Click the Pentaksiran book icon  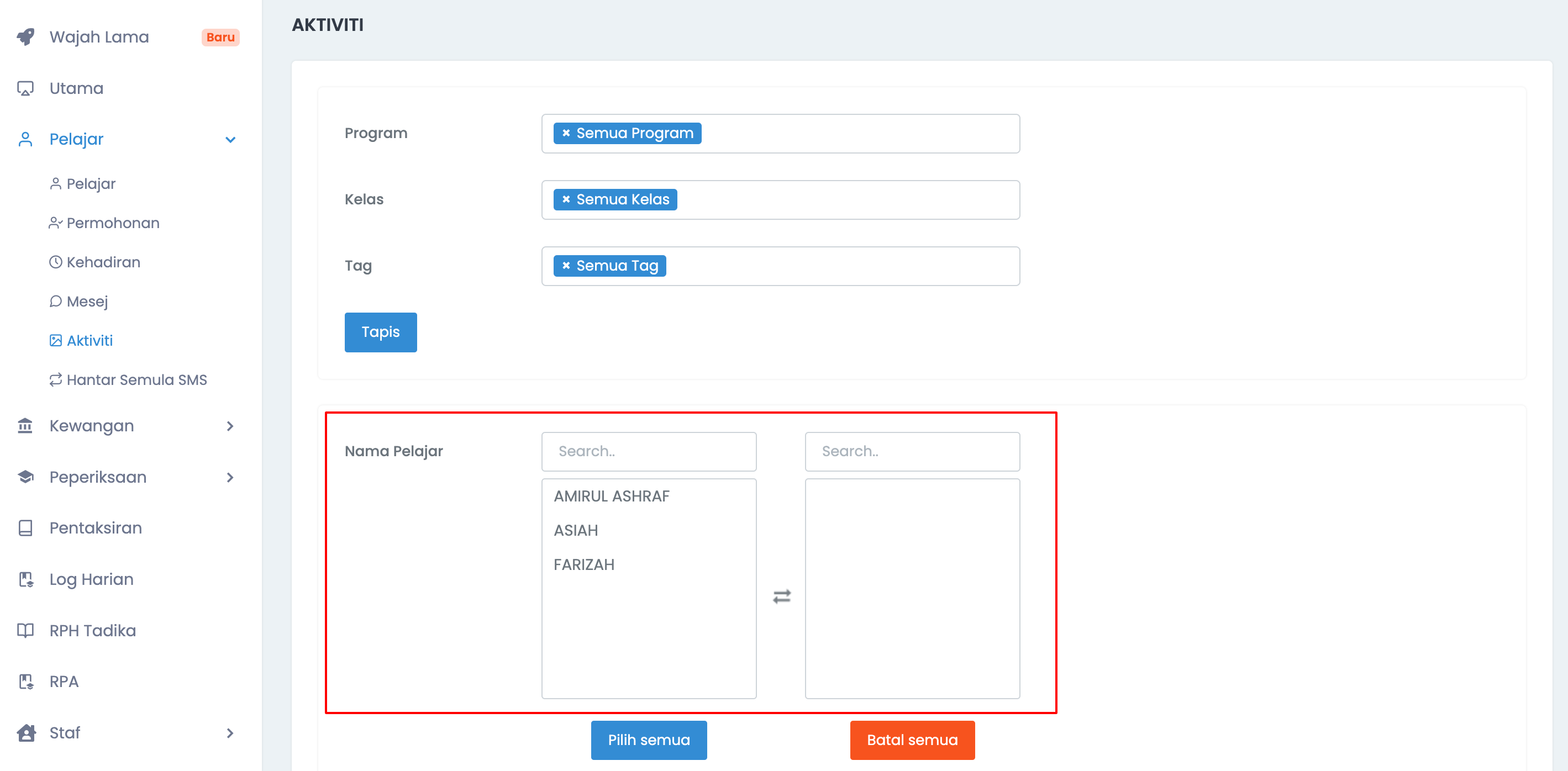coord(25,527)
